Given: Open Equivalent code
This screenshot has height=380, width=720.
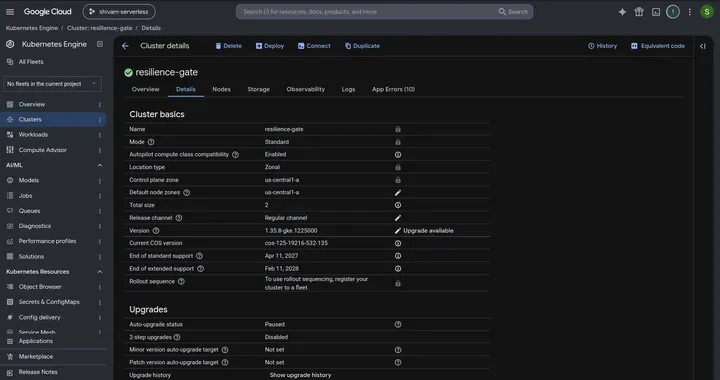Looking at the screenshot, I should (x=658, y=46).
